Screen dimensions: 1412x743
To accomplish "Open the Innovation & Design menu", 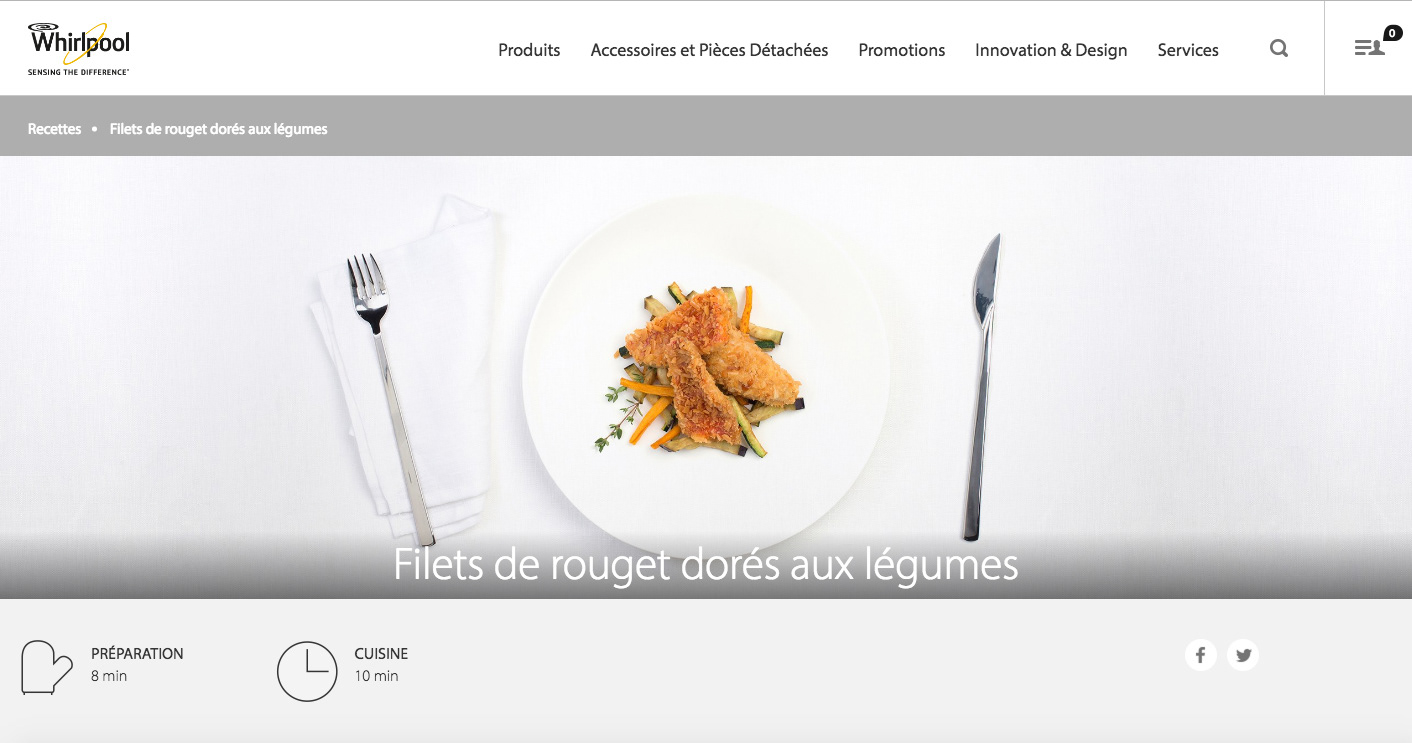I will pyautogui.click(x=1051, y=50).
